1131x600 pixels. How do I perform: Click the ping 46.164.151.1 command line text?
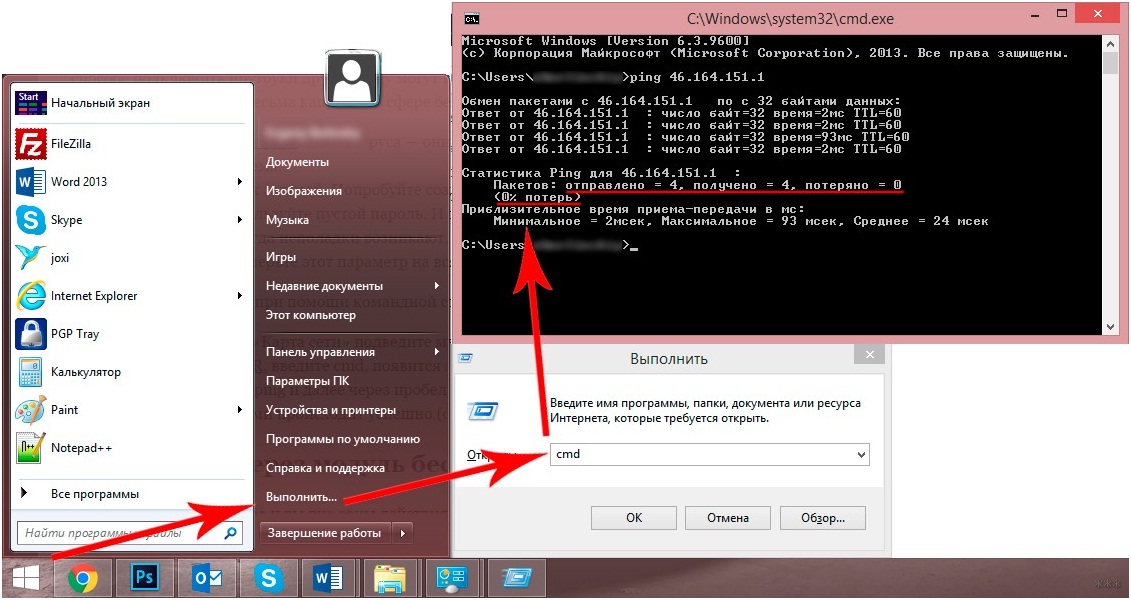[697, 77]
